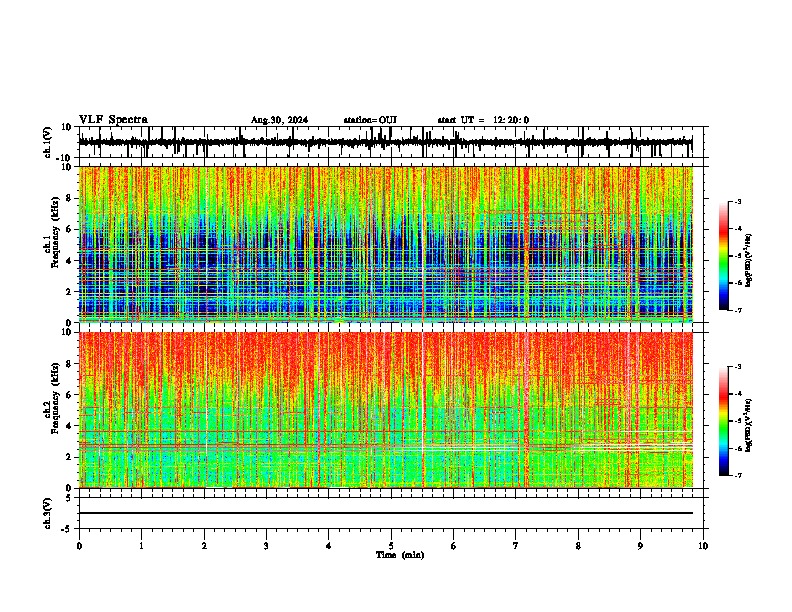Click the 'ch.3(V)' axis label
This screenshot has height=612, width=792.
tap(48, 513)
